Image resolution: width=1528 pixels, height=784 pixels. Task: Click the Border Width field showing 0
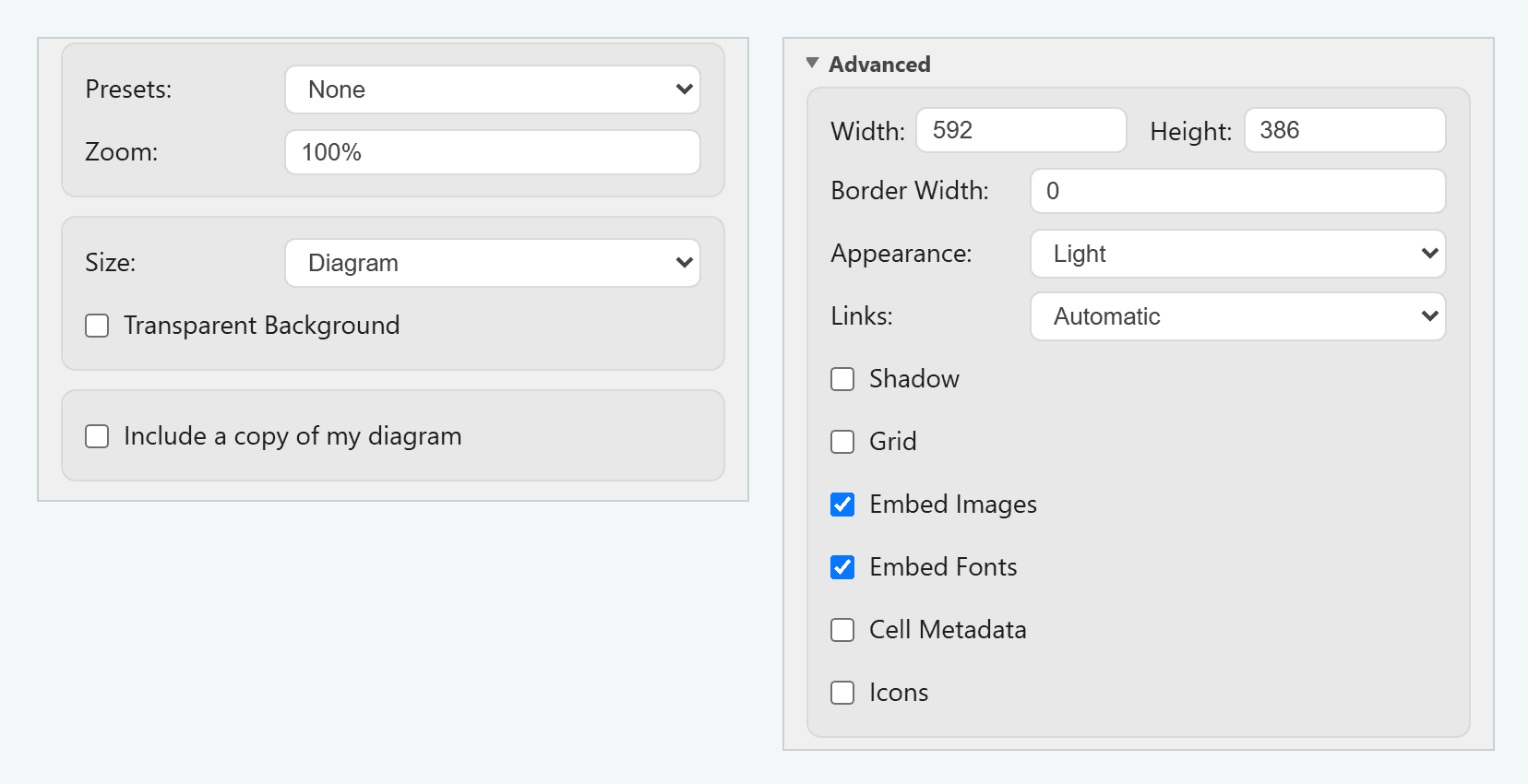[1238, 191]
